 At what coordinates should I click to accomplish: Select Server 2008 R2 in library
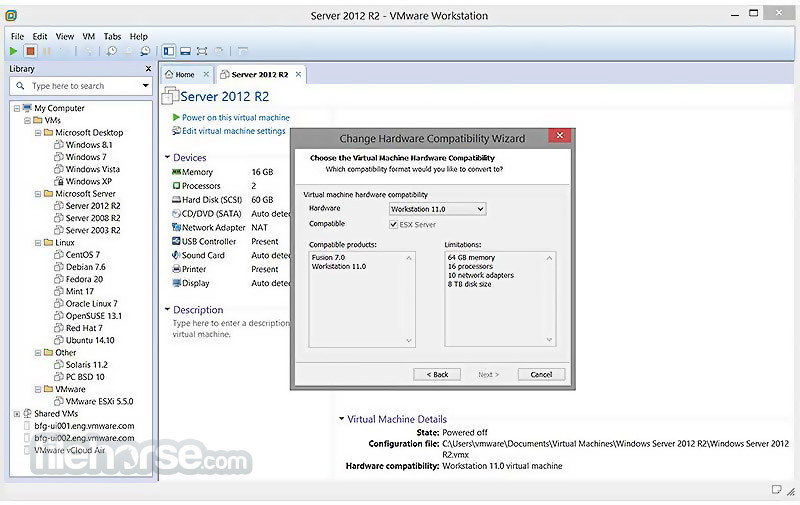coord(93,218)
